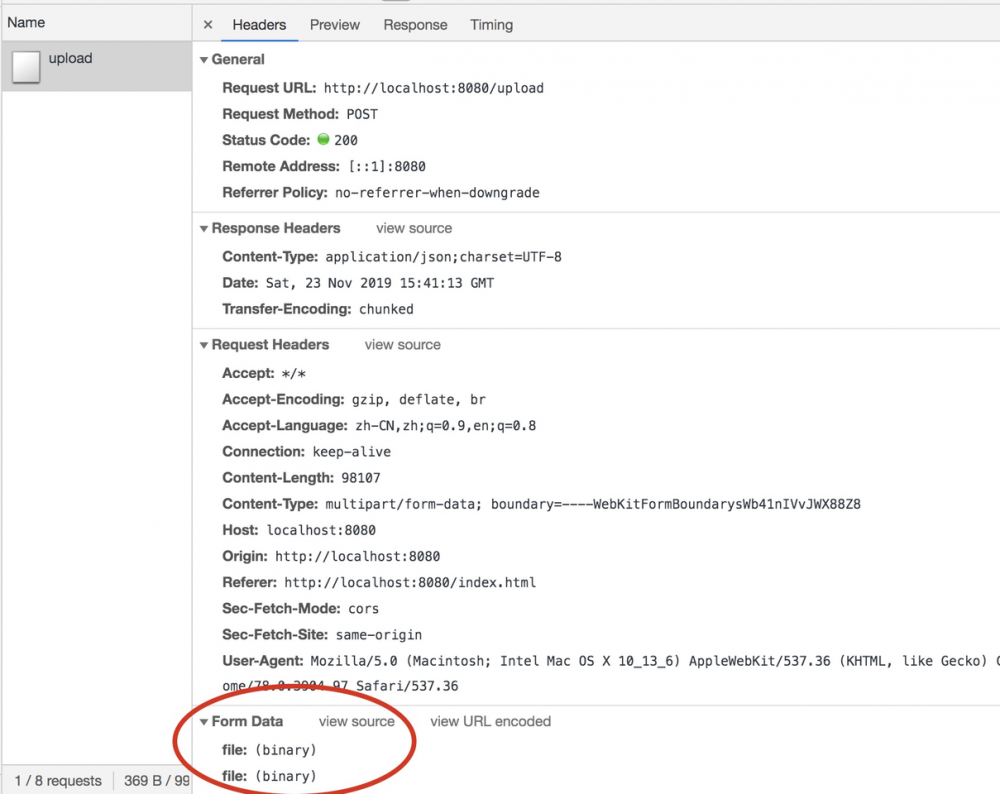Collapse the Request Headers section
The image size is (1000, 794).
204,345
